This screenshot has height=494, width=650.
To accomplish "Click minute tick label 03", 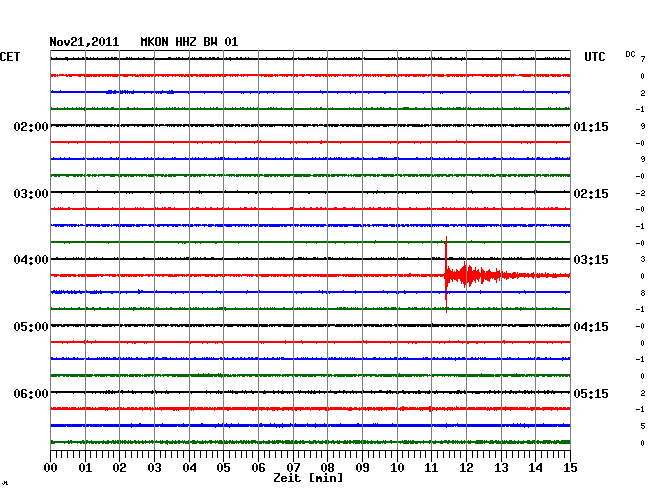I will click(154, 468).
